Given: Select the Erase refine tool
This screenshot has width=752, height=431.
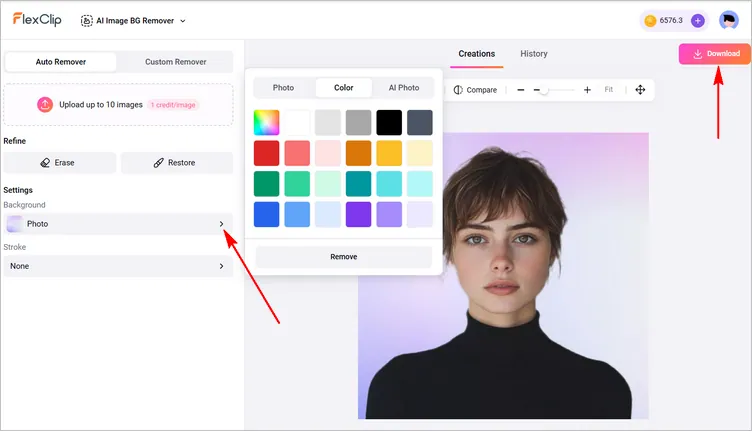Looking at the screenshot, I should pos(59,163).
